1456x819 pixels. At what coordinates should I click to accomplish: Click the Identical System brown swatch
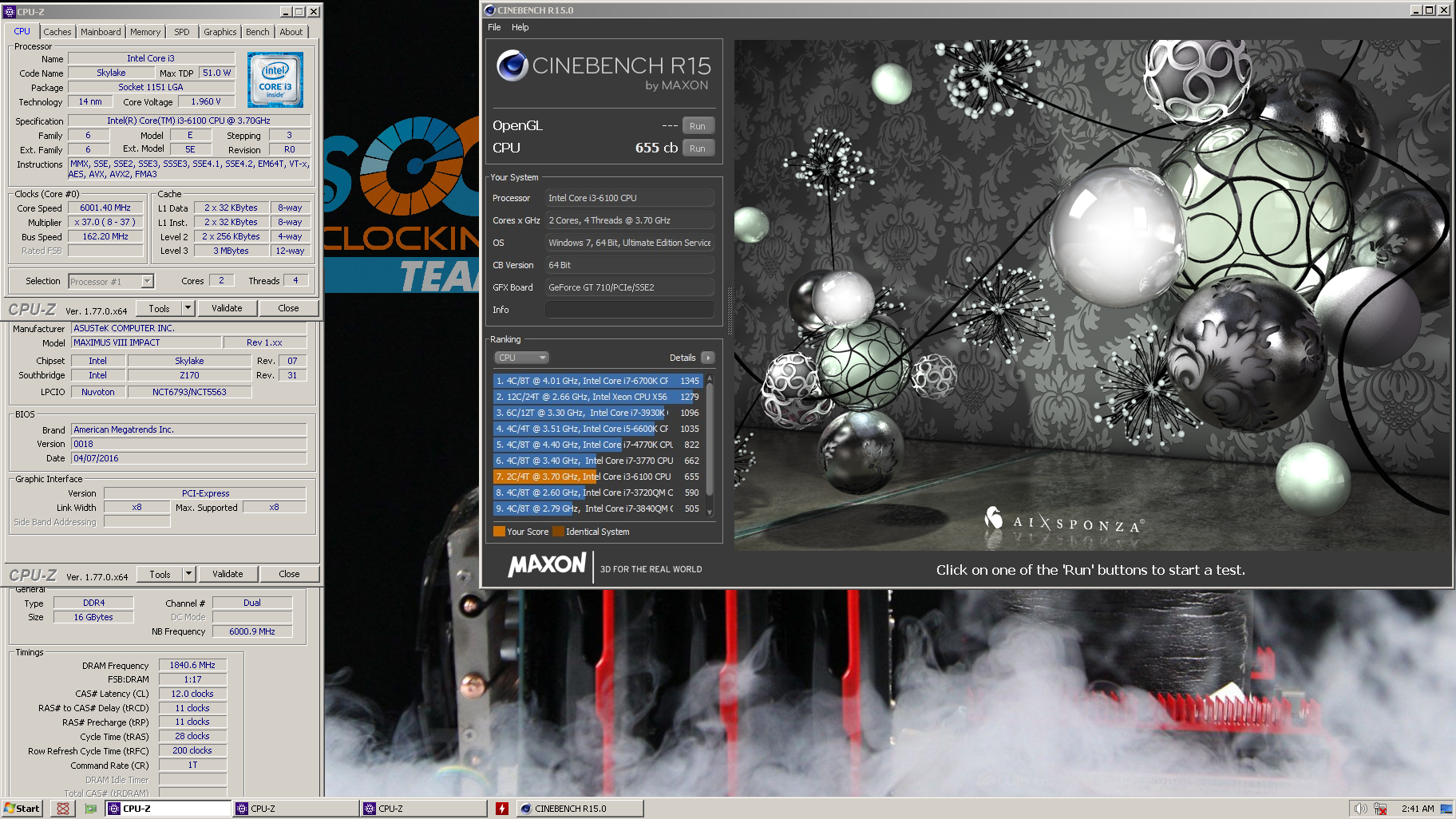click(x=558, y=532)
